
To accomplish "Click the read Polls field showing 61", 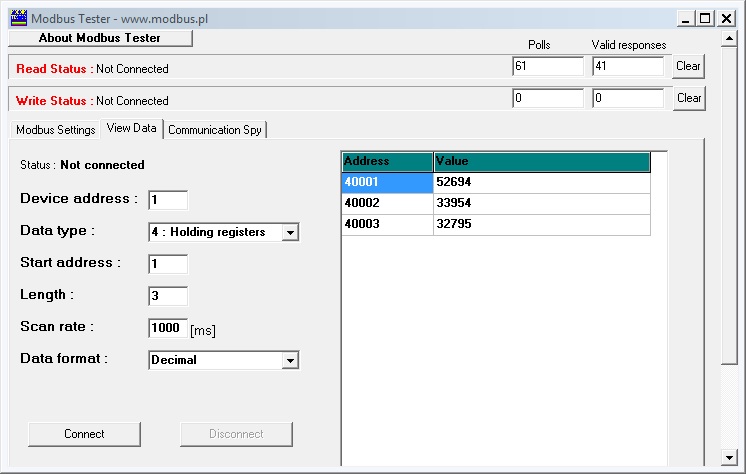I will point(548,66).
